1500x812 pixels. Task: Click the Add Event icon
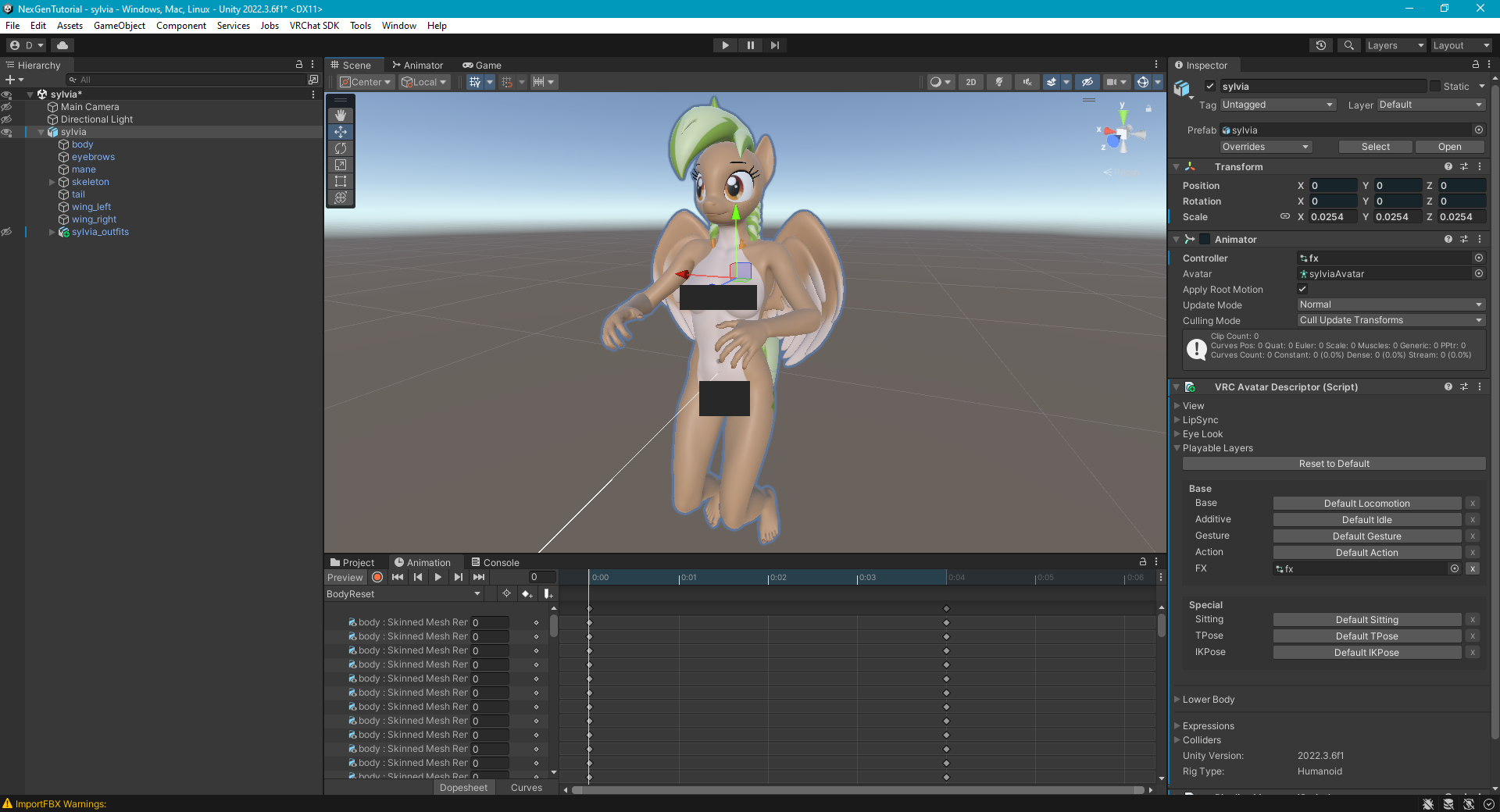(548, 594)
